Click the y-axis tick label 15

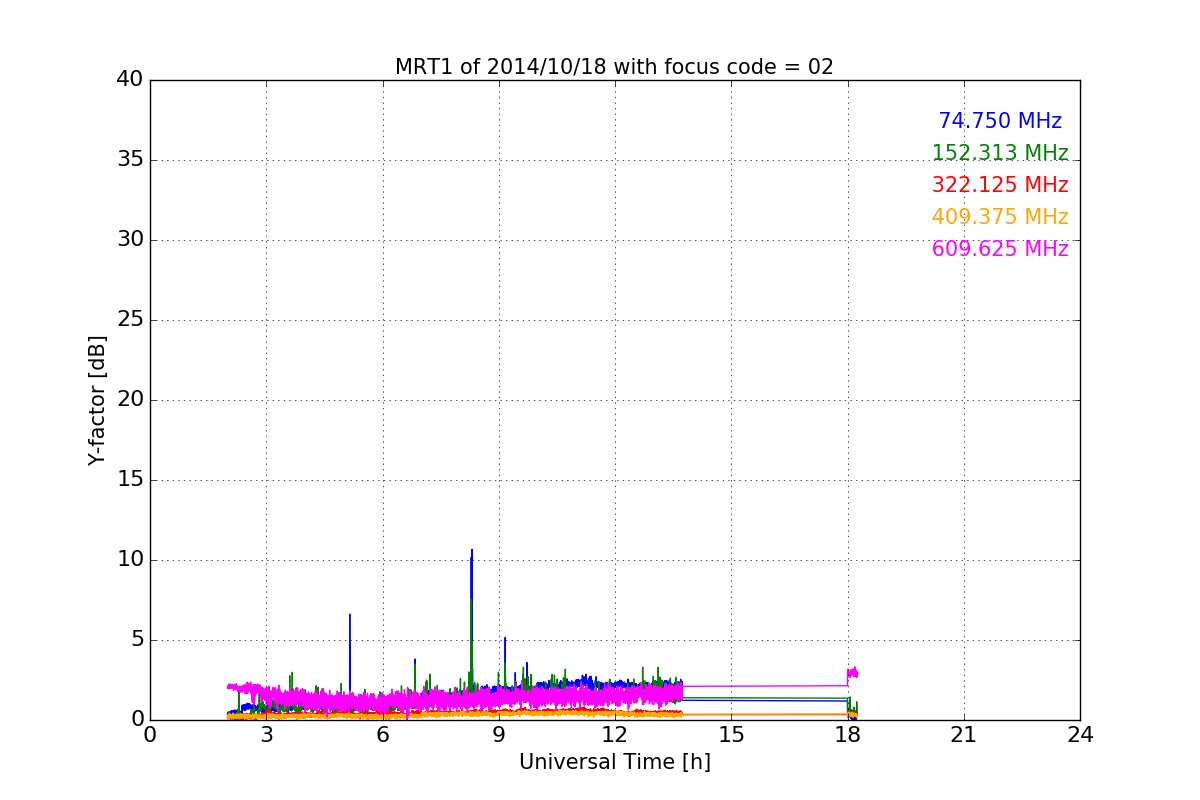coord(130,480)
